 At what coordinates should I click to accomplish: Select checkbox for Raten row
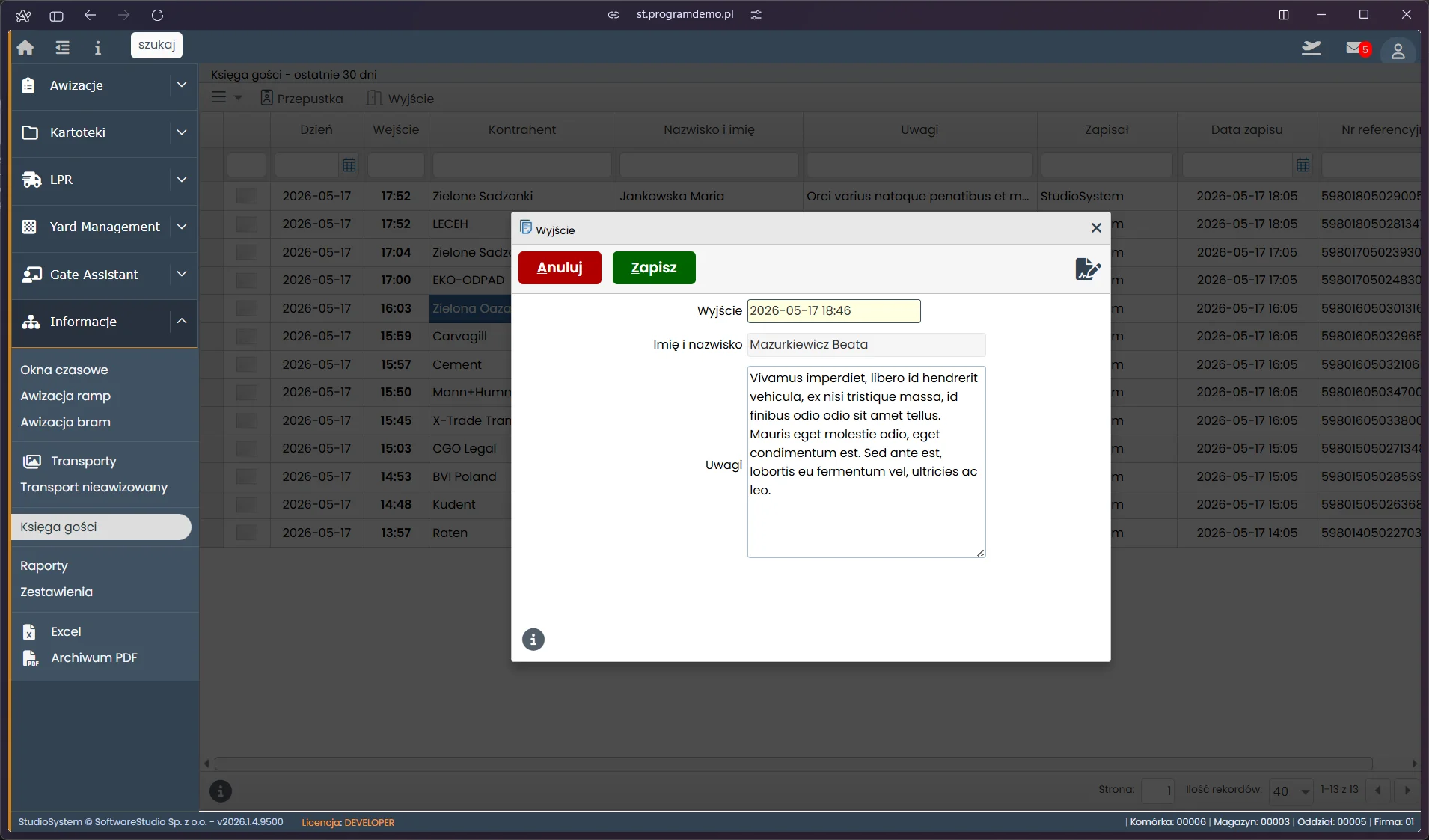[246, 533]
